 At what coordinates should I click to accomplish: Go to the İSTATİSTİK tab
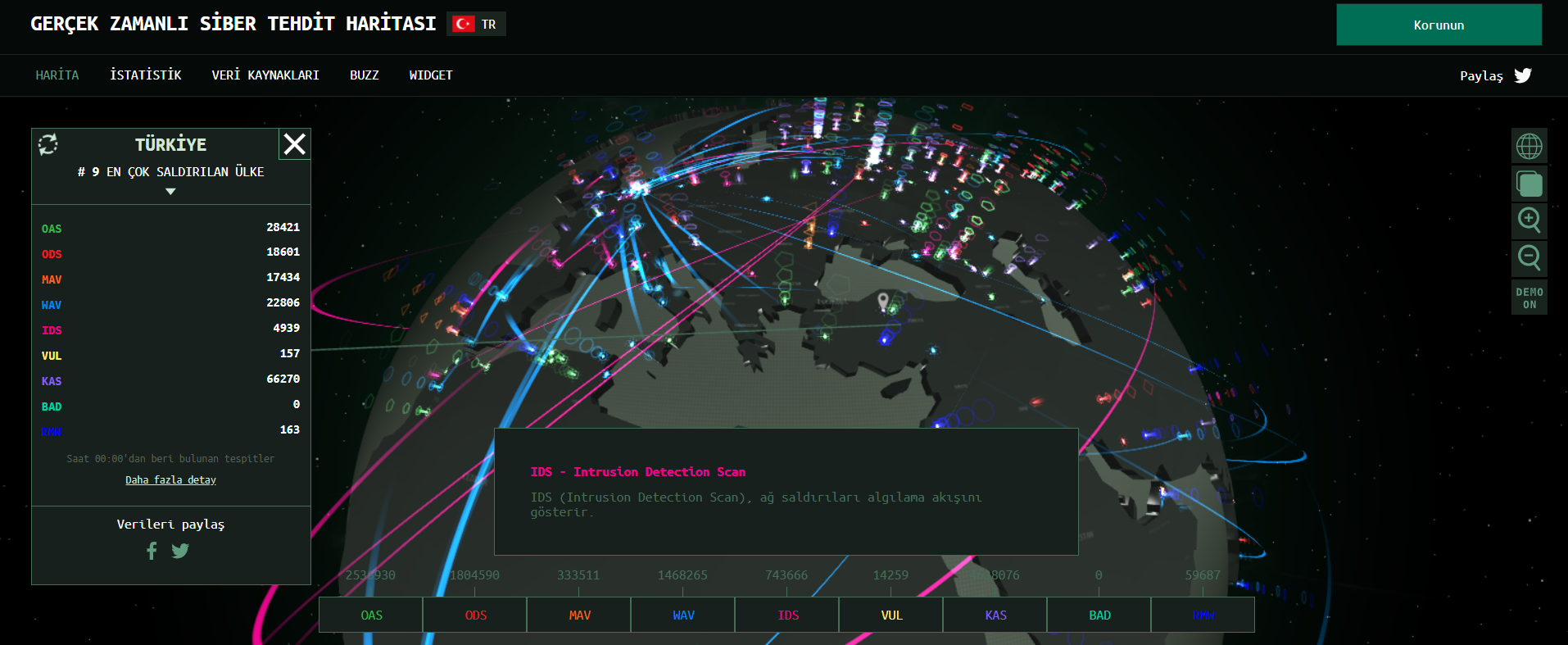click(146, 75)
